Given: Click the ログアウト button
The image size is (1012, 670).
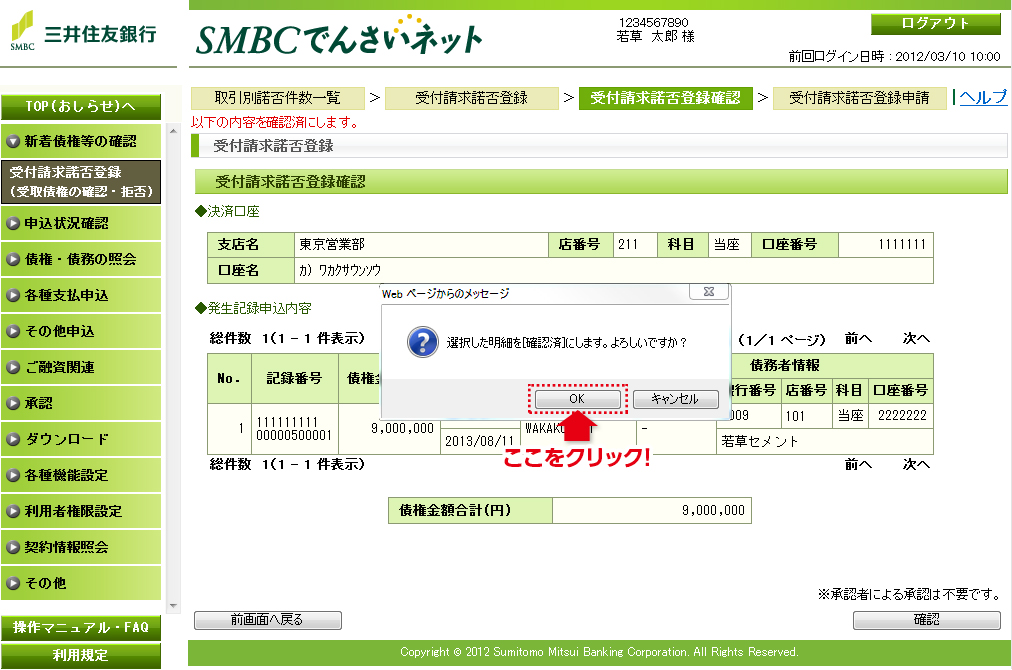Looking at the screenshot, I should tap(935, 24).
